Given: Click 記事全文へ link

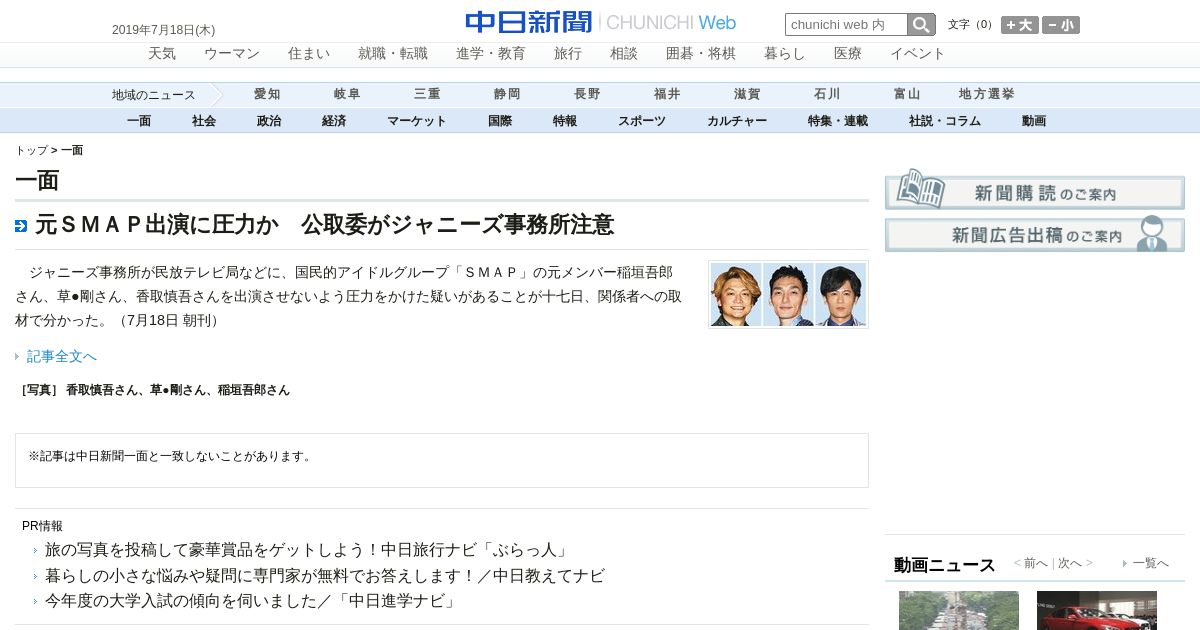Looking at the screenshot, I should tap(62, 356).
